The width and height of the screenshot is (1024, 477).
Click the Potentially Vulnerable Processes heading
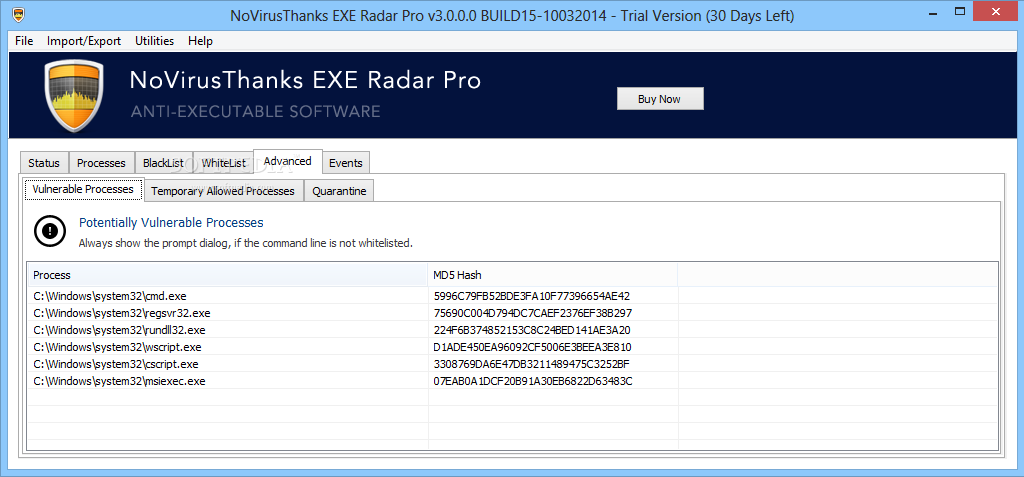coord(171,223)
